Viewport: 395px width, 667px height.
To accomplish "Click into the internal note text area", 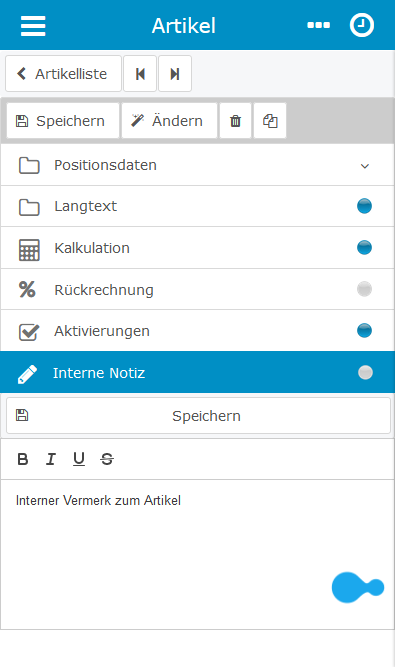I will coord(197,554).
